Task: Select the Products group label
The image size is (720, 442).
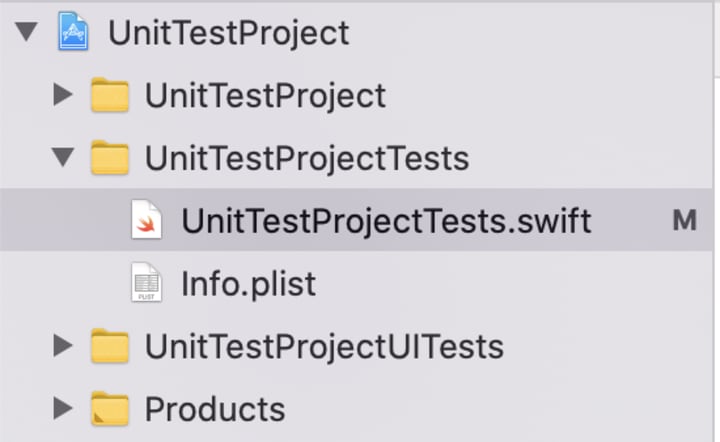Action: click(x=215, y=409)
